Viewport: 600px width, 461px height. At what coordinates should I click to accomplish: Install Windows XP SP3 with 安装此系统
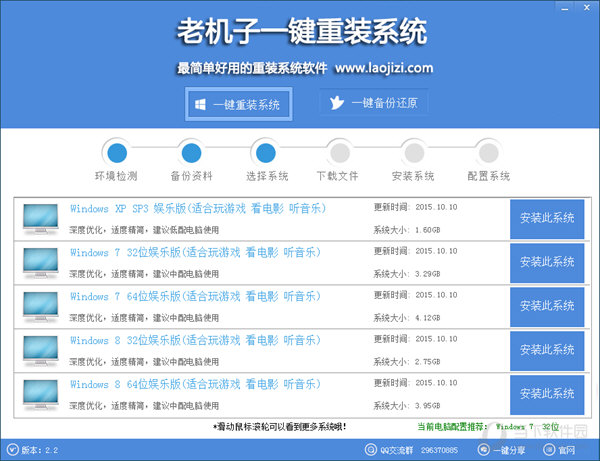(547, 219)
